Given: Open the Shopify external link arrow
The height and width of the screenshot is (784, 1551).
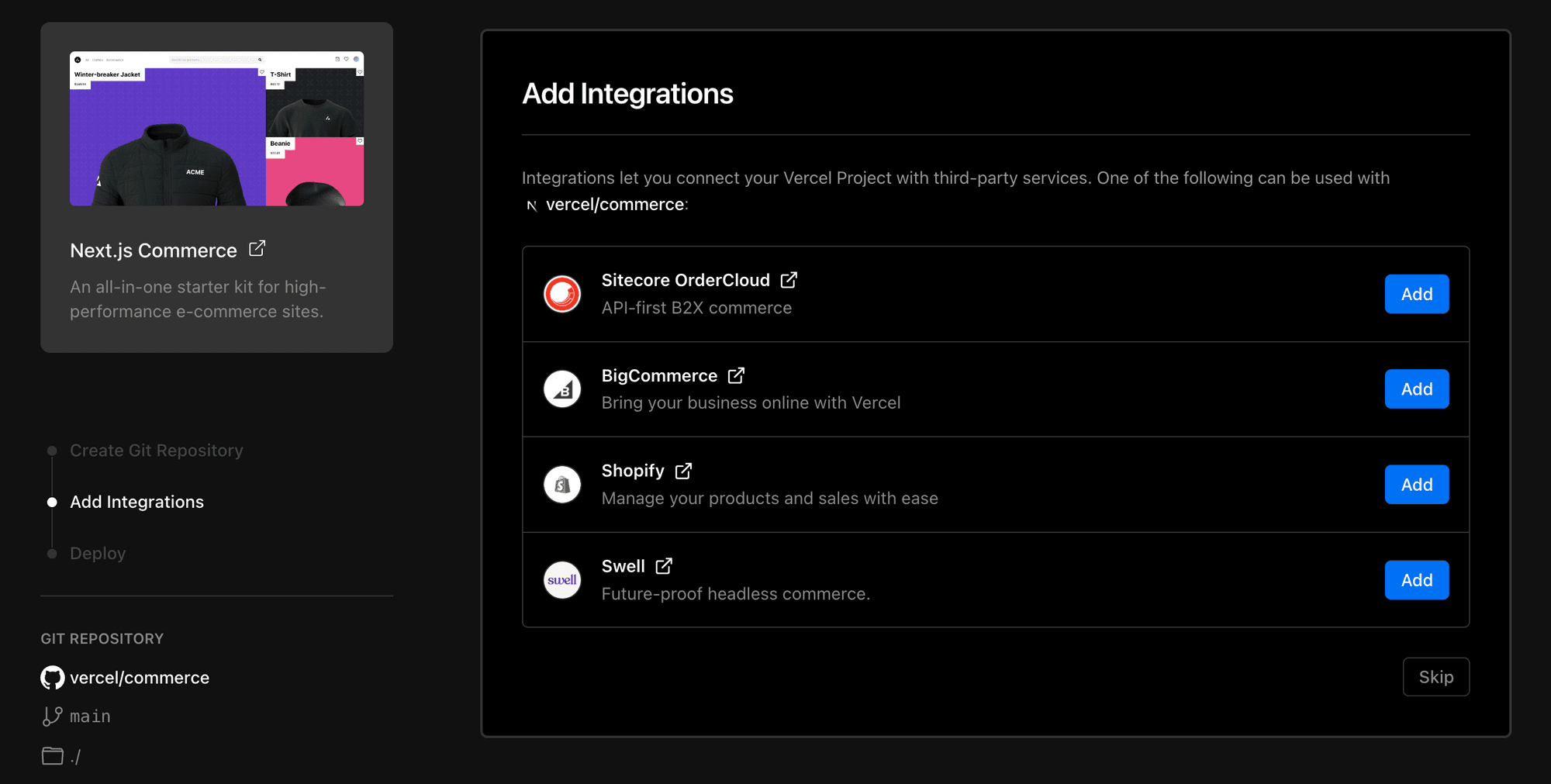Looking at the screenshot, I should pyautogui.click(x=683, y=470).
